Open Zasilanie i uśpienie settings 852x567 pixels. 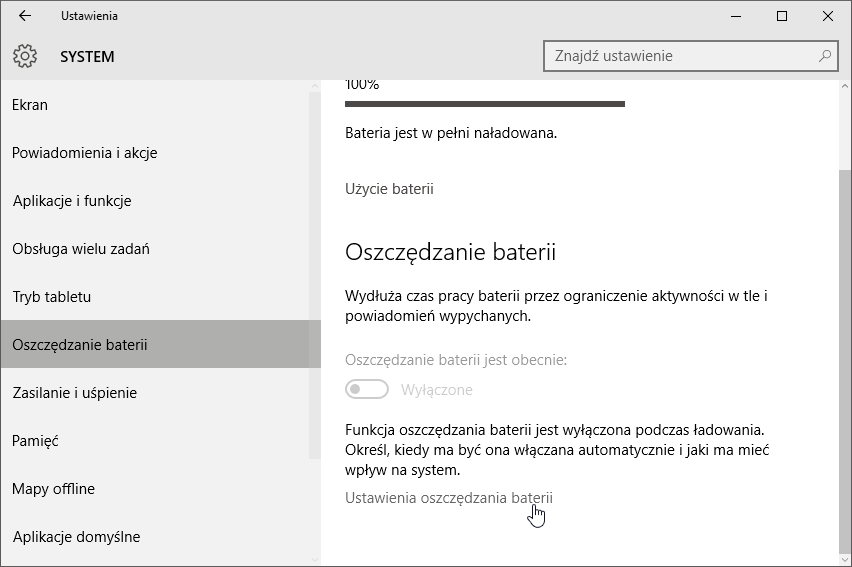pyautogui.click(x=75, y=393)
